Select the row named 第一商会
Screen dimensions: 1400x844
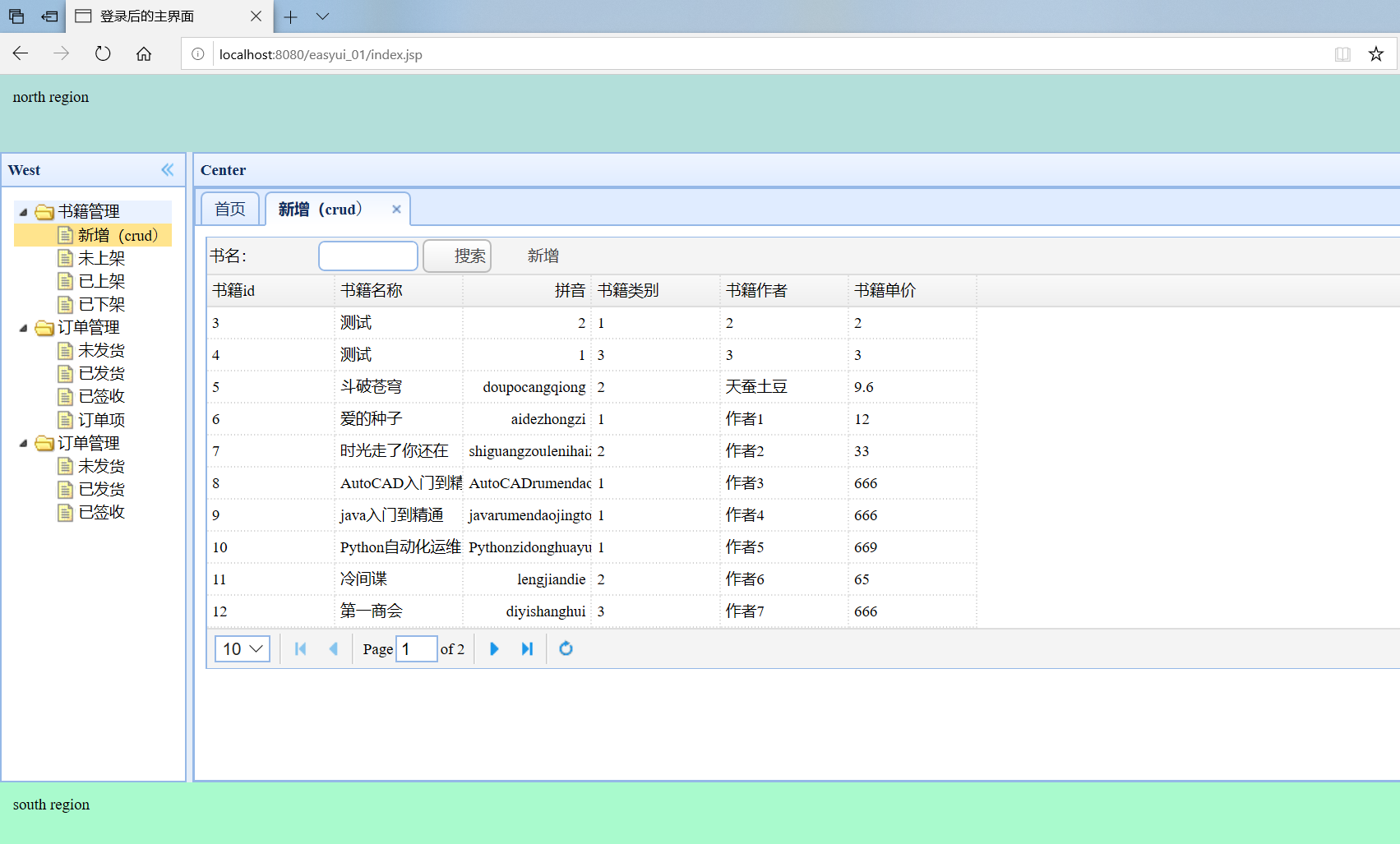click(592, 611)
